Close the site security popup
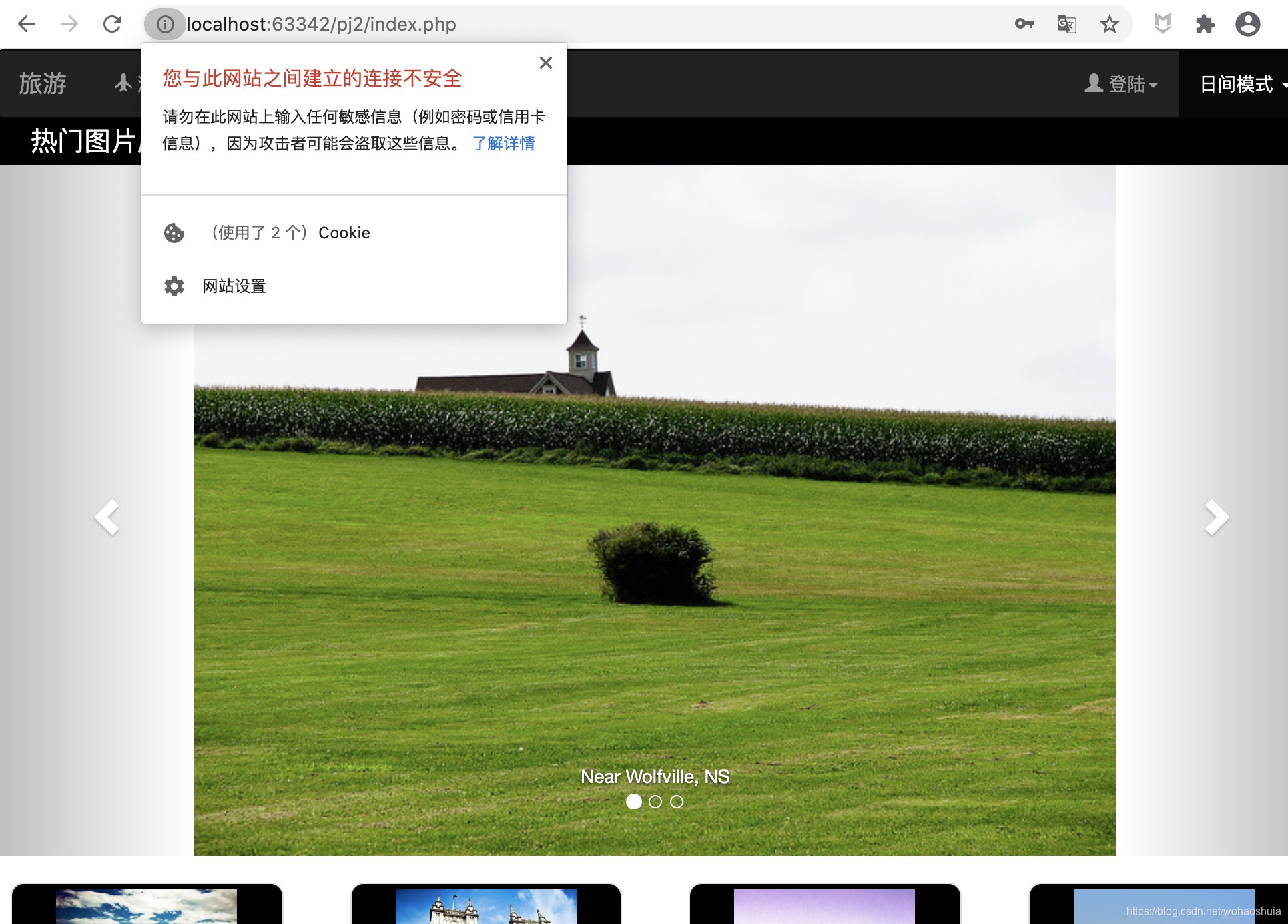This screenshot has width=1288, height=924. pyautogui.click(x=546, y=63)
